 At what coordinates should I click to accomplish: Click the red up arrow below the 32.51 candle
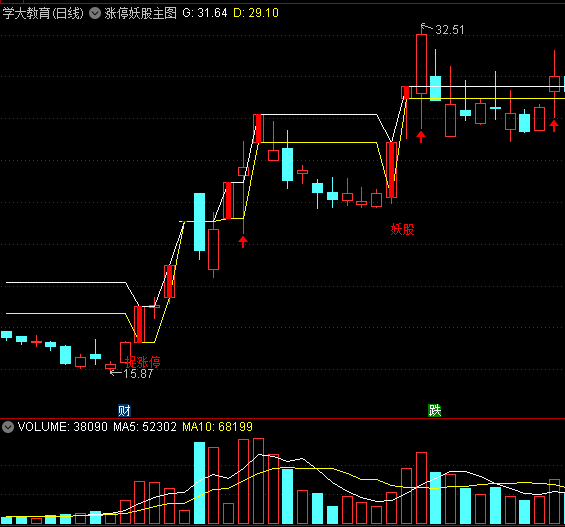(421, 137)
